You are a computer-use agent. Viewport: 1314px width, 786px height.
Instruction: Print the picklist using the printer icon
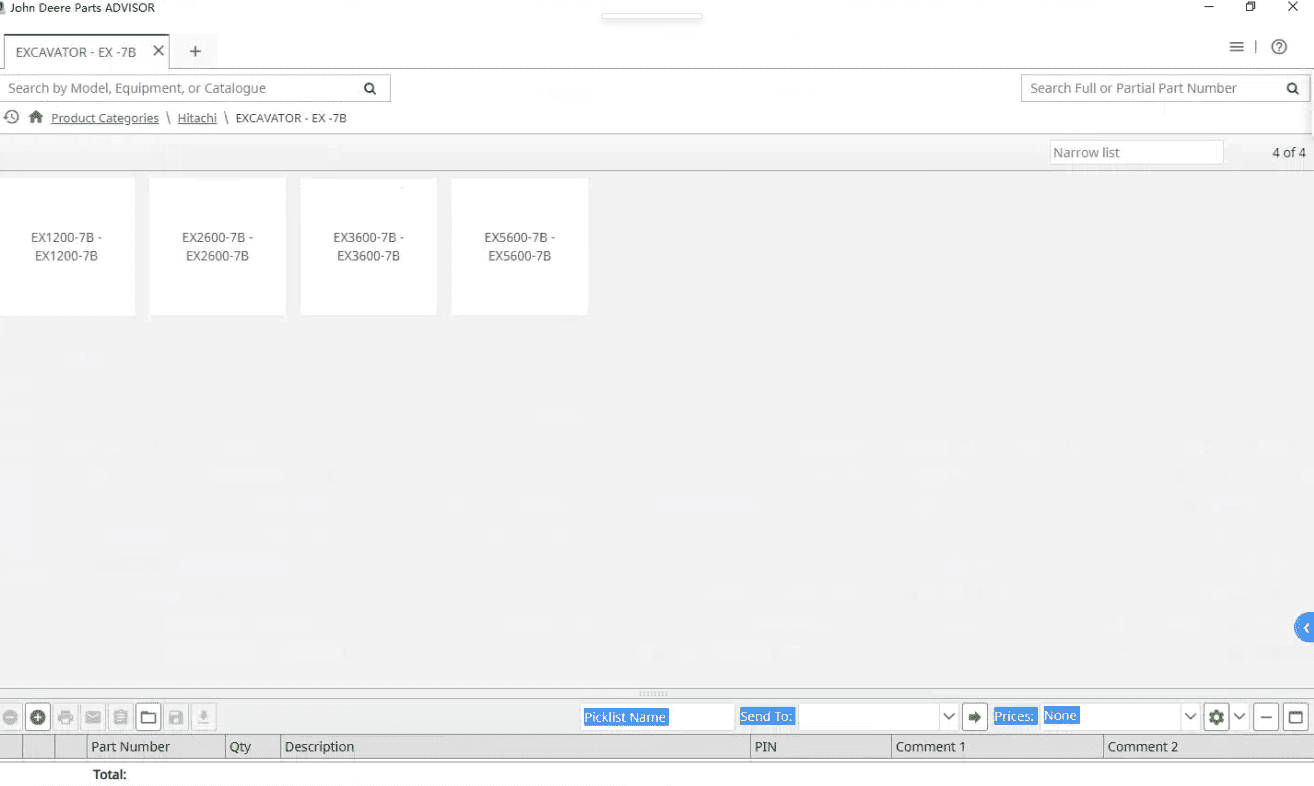(66, 717)
